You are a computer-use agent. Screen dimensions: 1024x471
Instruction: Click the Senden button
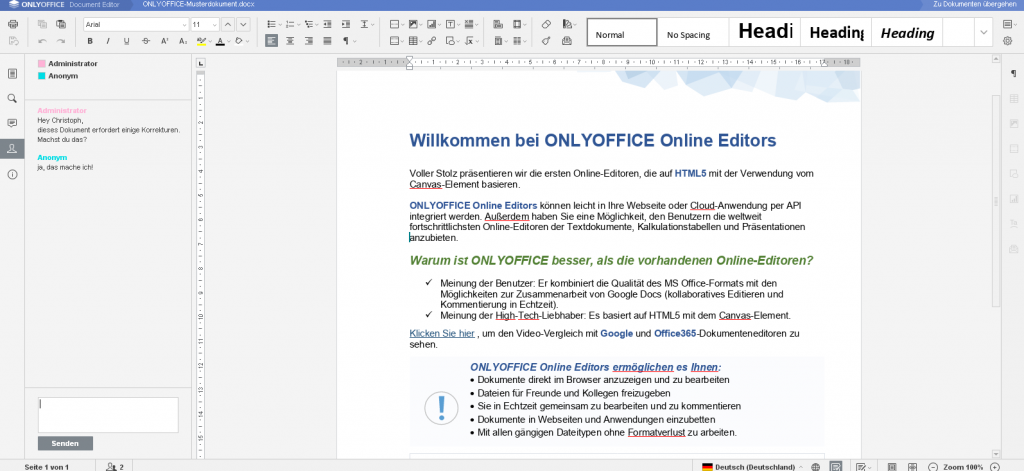point(65,444)
